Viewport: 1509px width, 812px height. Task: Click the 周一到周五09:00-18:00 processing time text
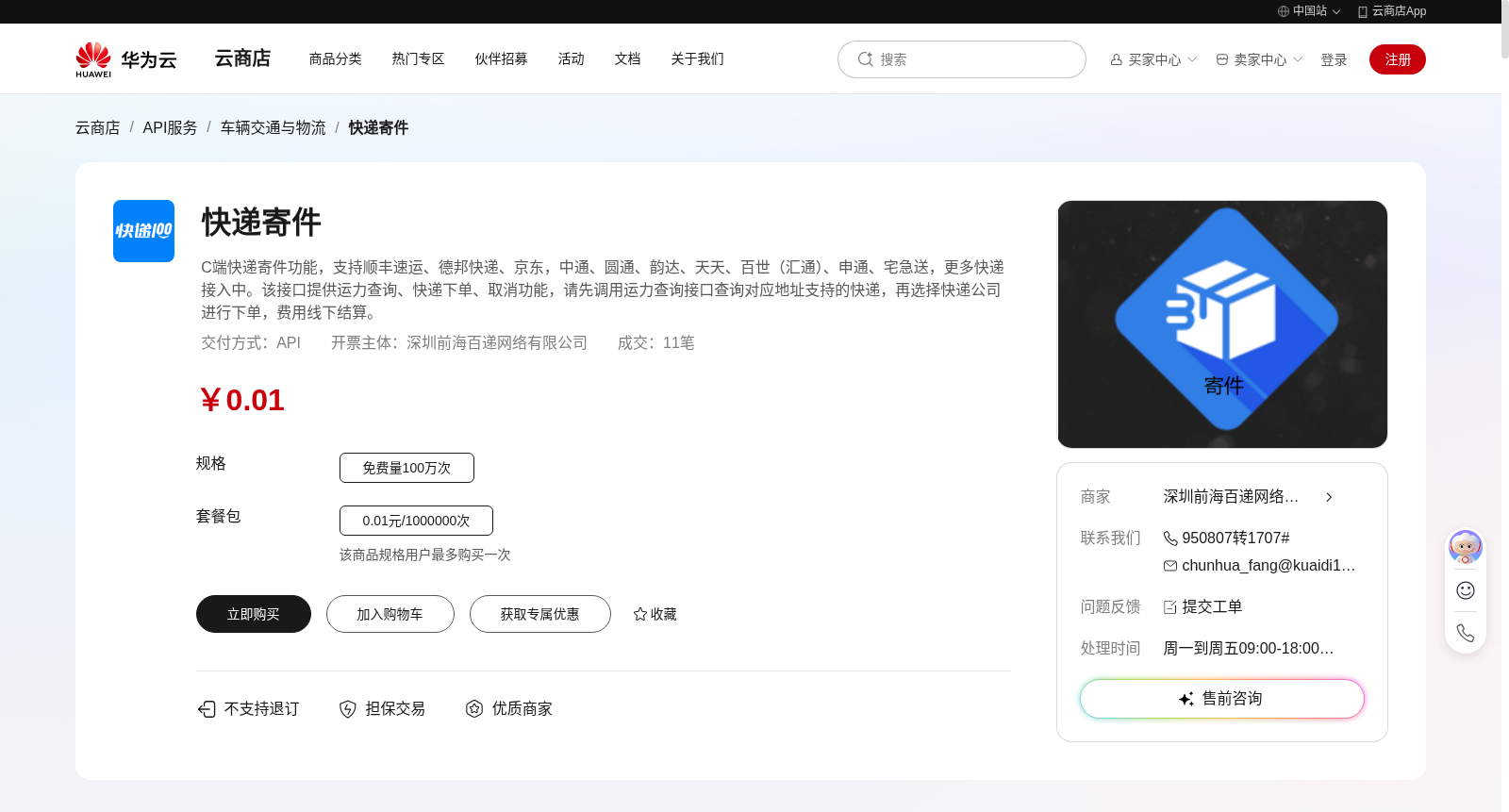pos(1249,649)
